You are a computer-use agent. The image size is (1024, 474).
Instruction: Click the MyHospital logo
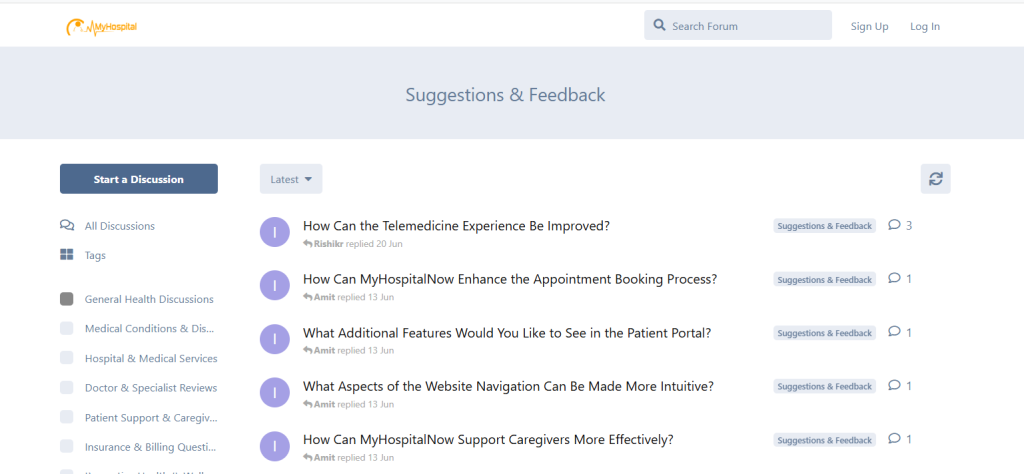pyautogui.click(x=101, y=27)
